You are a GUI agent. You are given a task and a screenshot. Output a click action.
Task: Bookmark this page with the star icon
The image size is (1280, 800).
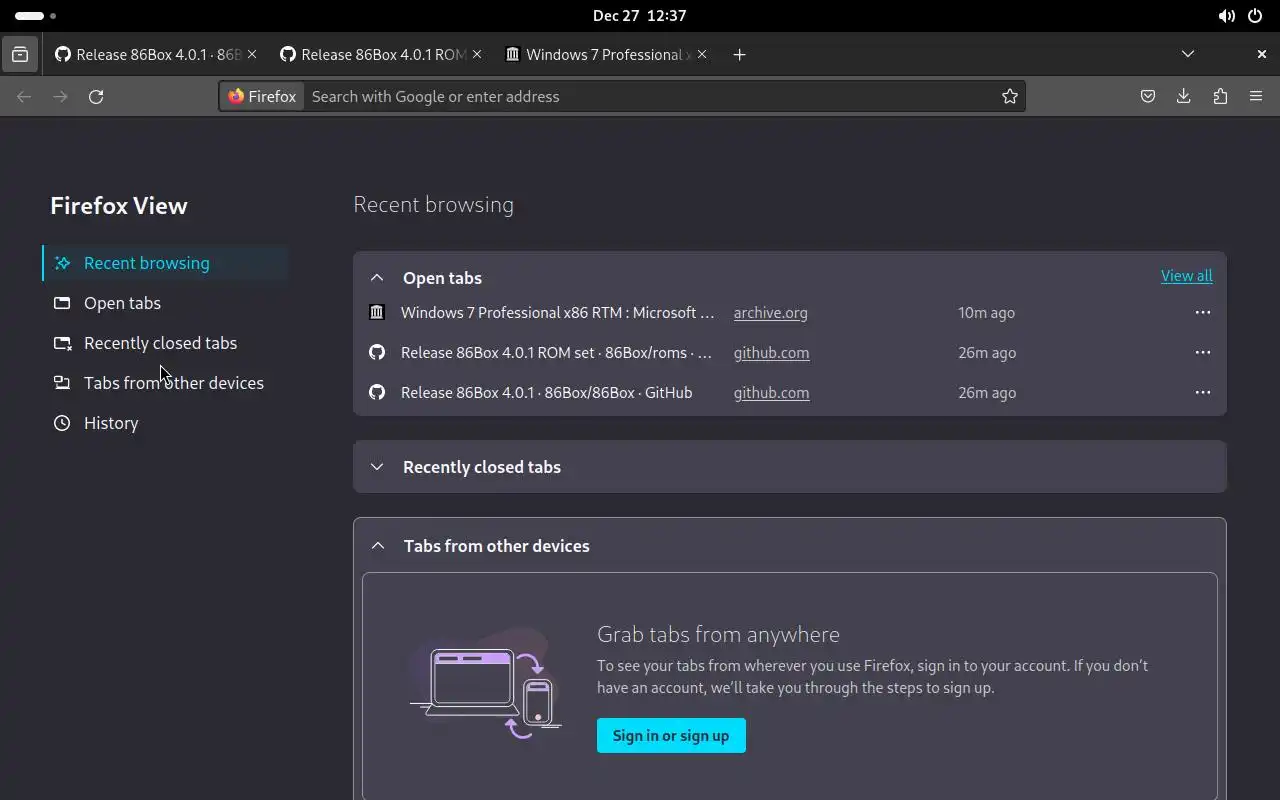(1010, 97)
